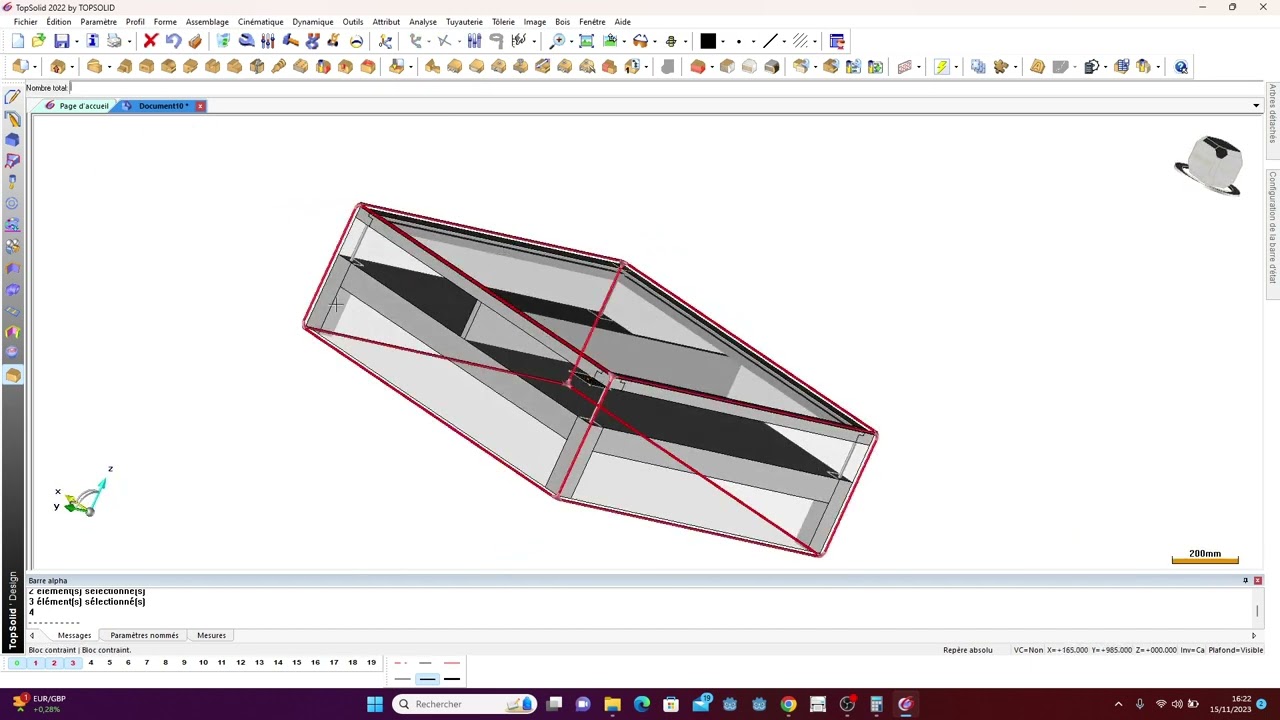Image resolution: width=1280 pixels, height=720 pixels.
Task: Open Google Chrome from the taskbar
Action: [x=788, y=704]
